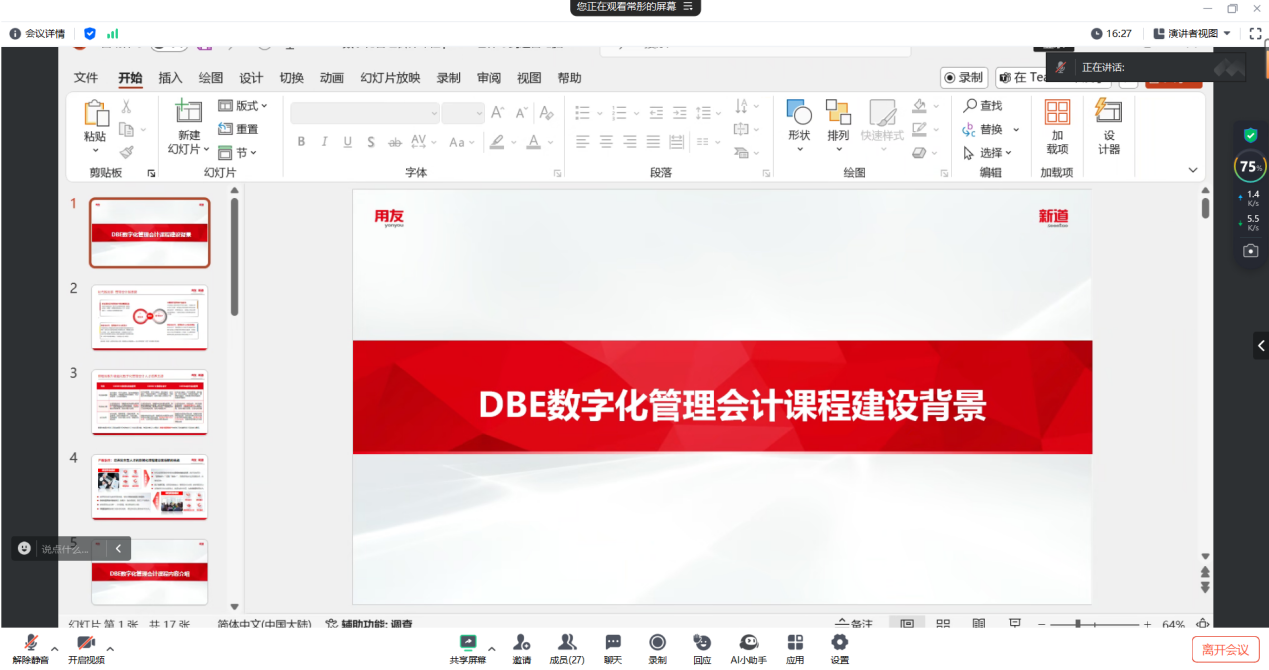The width and height of the screenshot is (1269, 670).
Task: Unmute the microphone (解除静音)
Action: coord(30,645)
